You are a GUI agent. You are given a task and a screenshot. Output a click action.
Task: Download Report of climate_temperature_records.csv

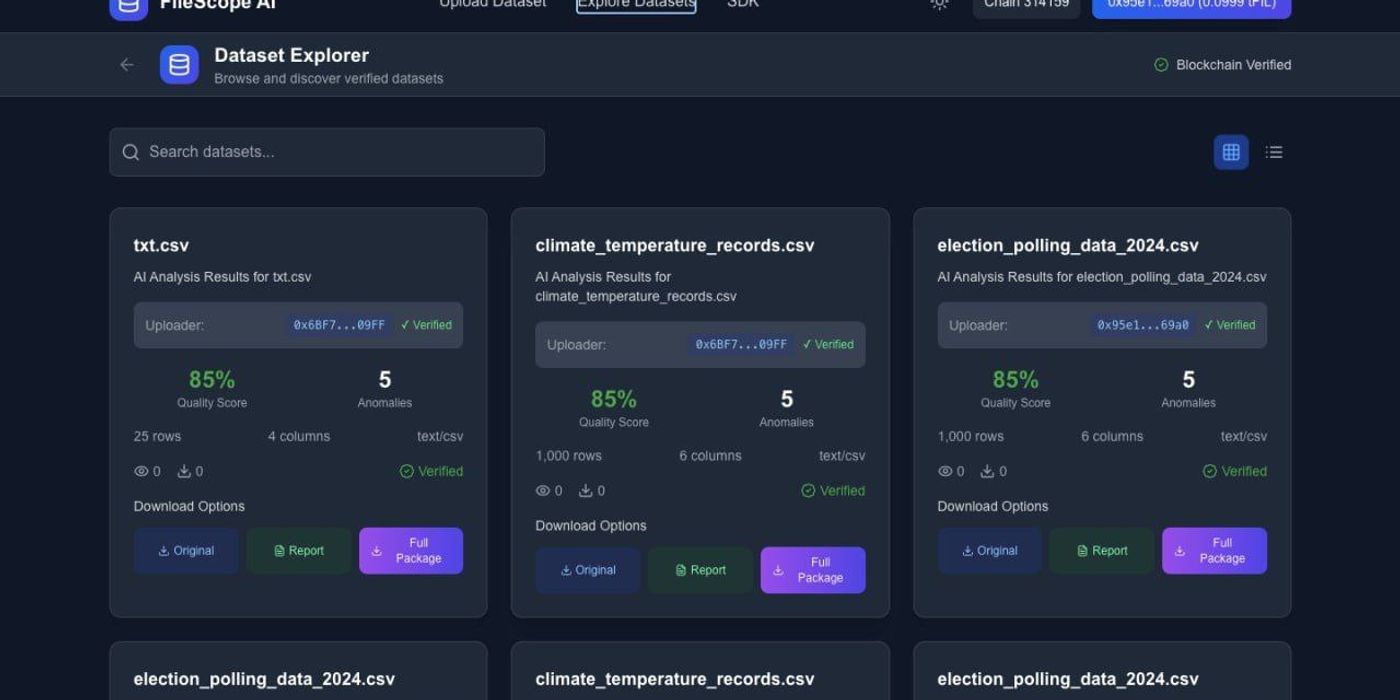pos(701,570)
